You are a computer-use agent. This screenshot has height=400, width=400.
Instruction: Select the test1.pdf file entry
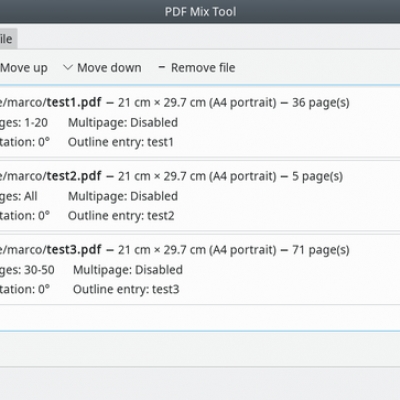click(200, 122)
